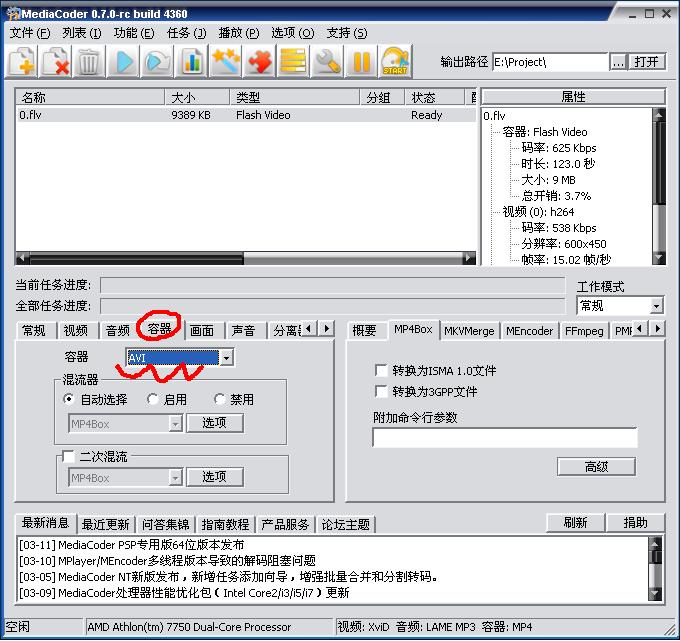Click the file list horizontal scrollbar thumb
The width and height of the screenshot is (680, 641).
[x=136, y=258]
